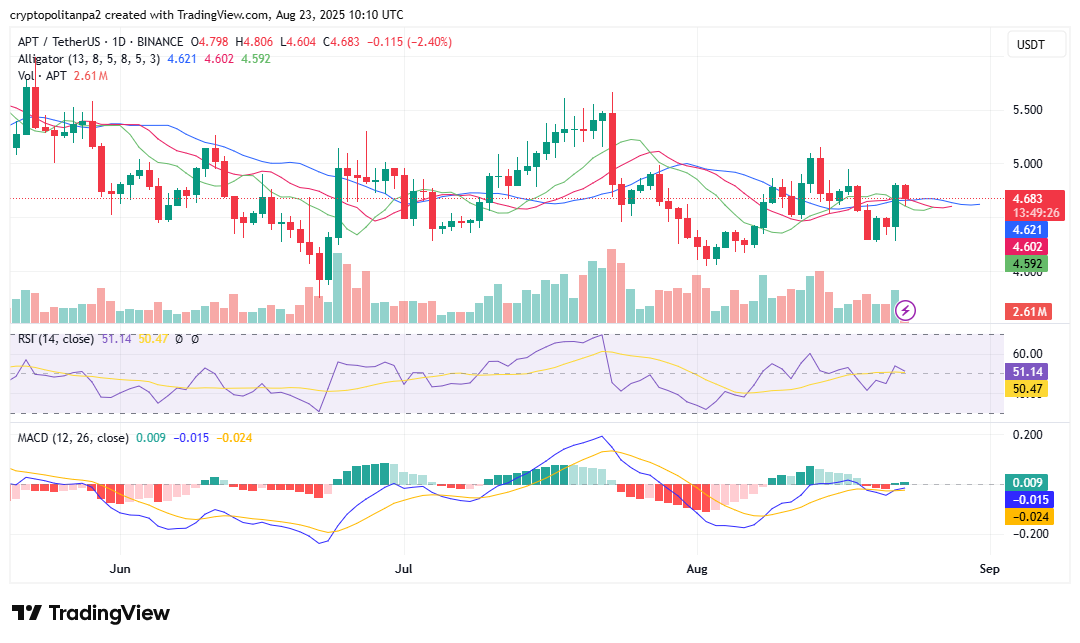Click the MACD (12, 26, close) indicator label
This screenshot has height=643, width=1080.
coord(73,438)
